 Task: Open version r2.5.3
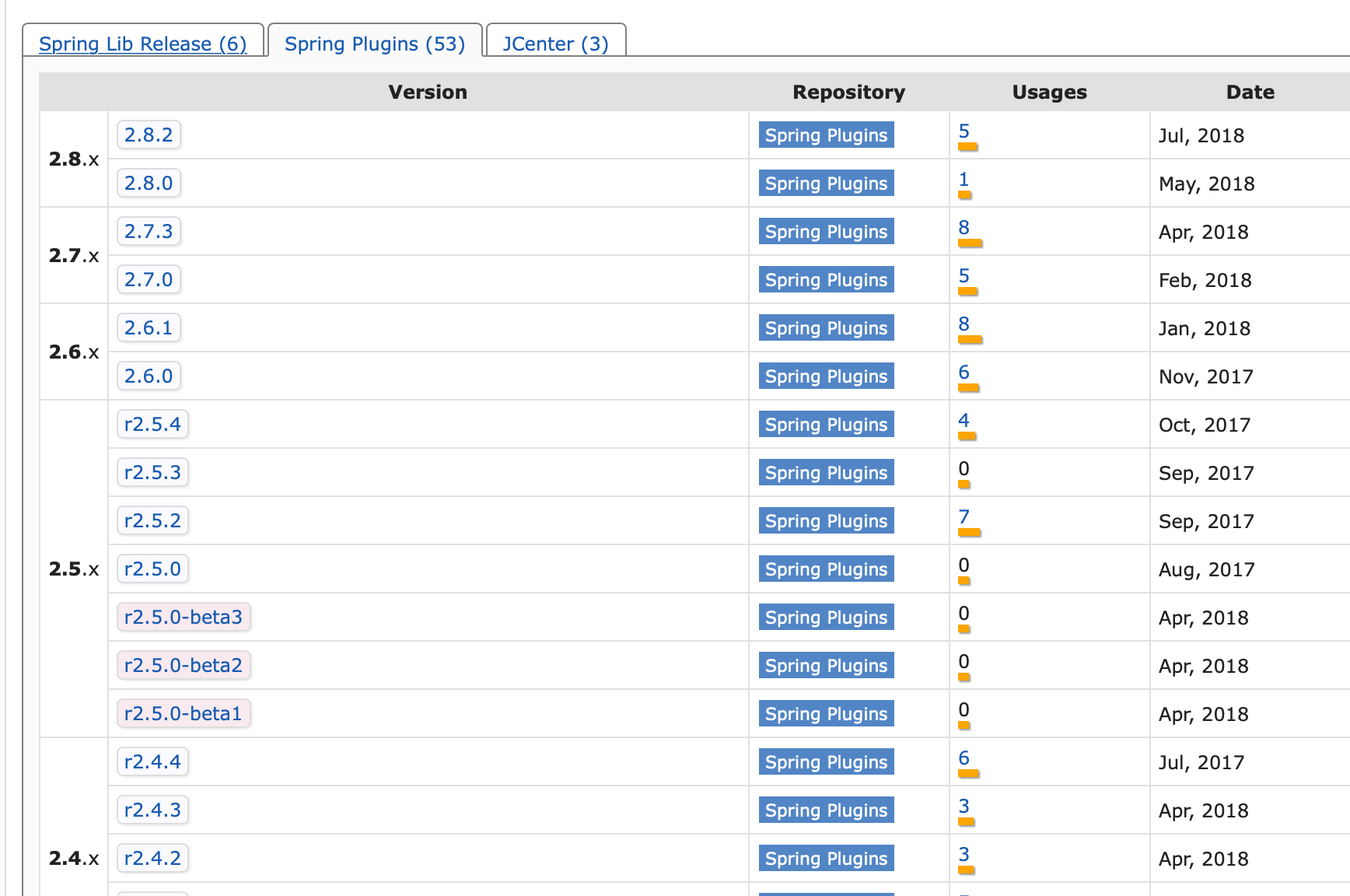point(152,472)
